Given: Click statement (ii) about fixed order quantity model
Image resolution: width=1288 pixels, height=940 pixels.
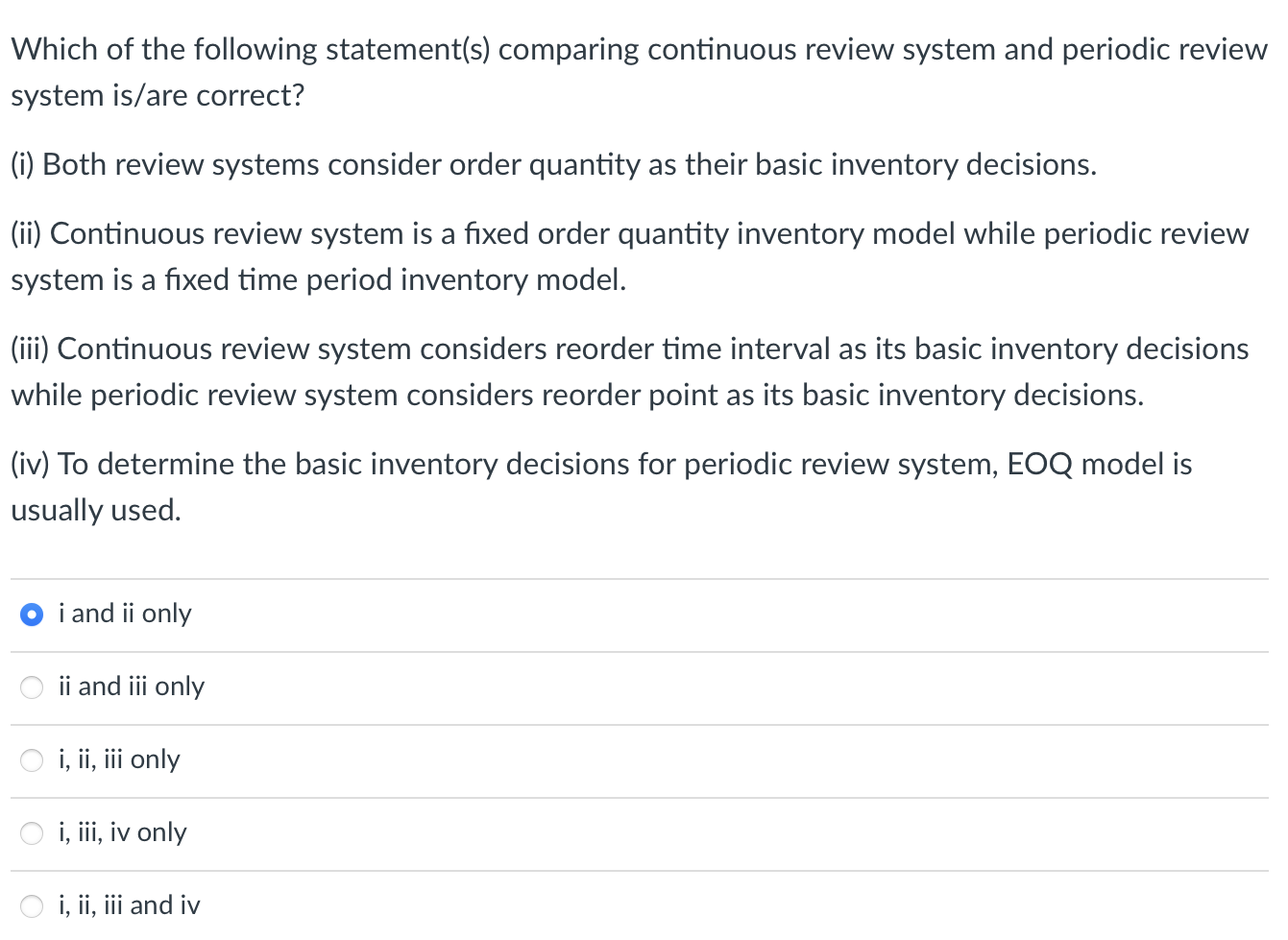Looking at the screenshot, I should click(x=629, y=256).
